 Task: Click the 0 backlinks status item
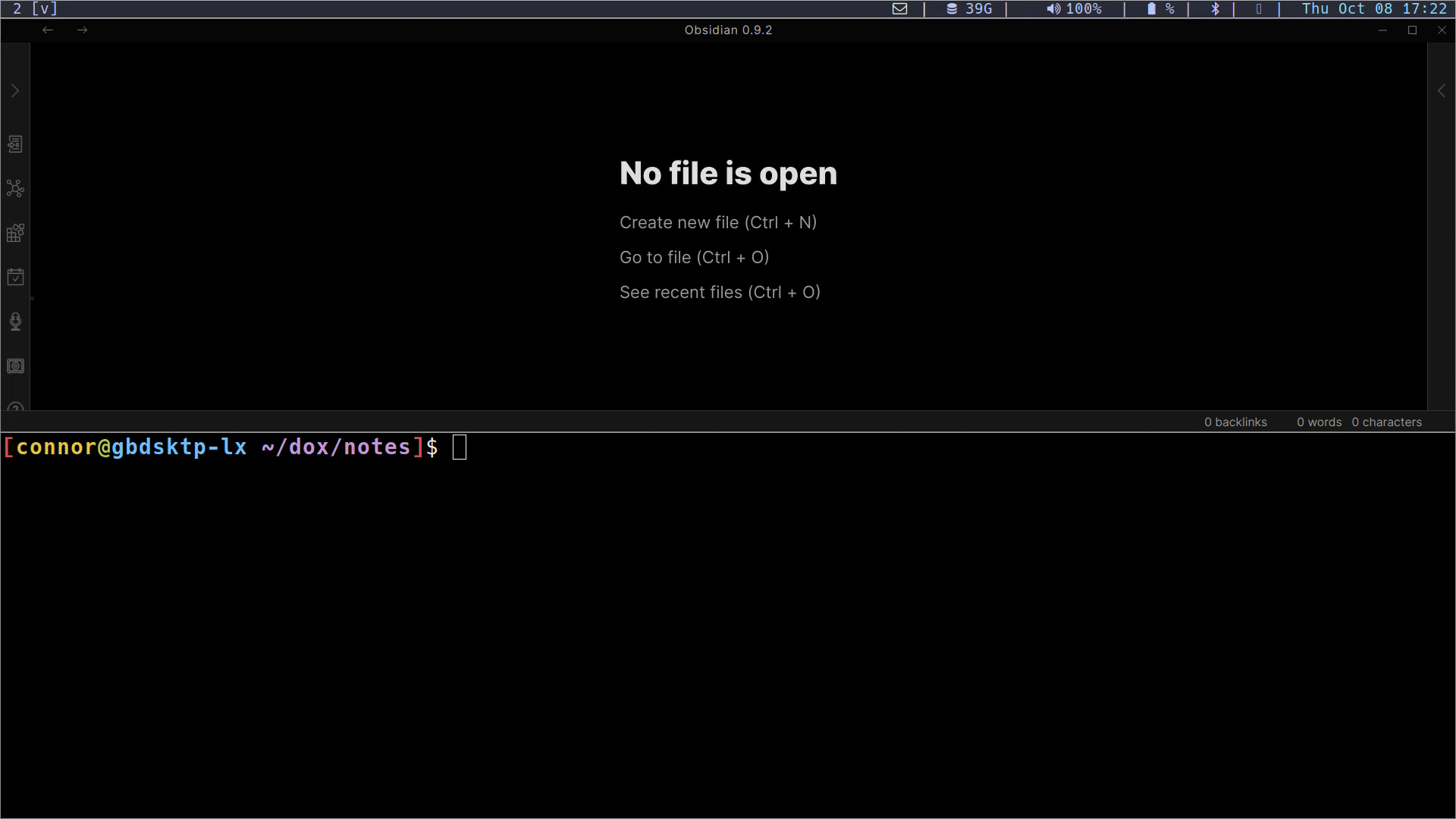[1235, 422]
